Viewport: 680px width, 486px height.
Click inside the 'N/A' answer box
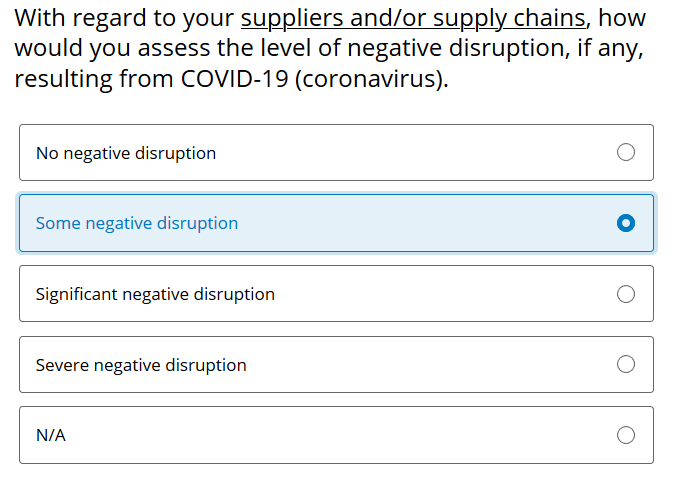(x=337, y=435)
